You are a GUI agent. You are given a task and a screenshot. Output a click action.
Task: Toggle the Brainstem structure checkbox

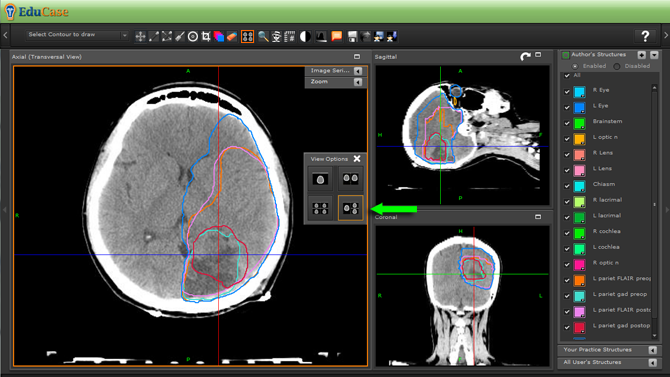567,123
